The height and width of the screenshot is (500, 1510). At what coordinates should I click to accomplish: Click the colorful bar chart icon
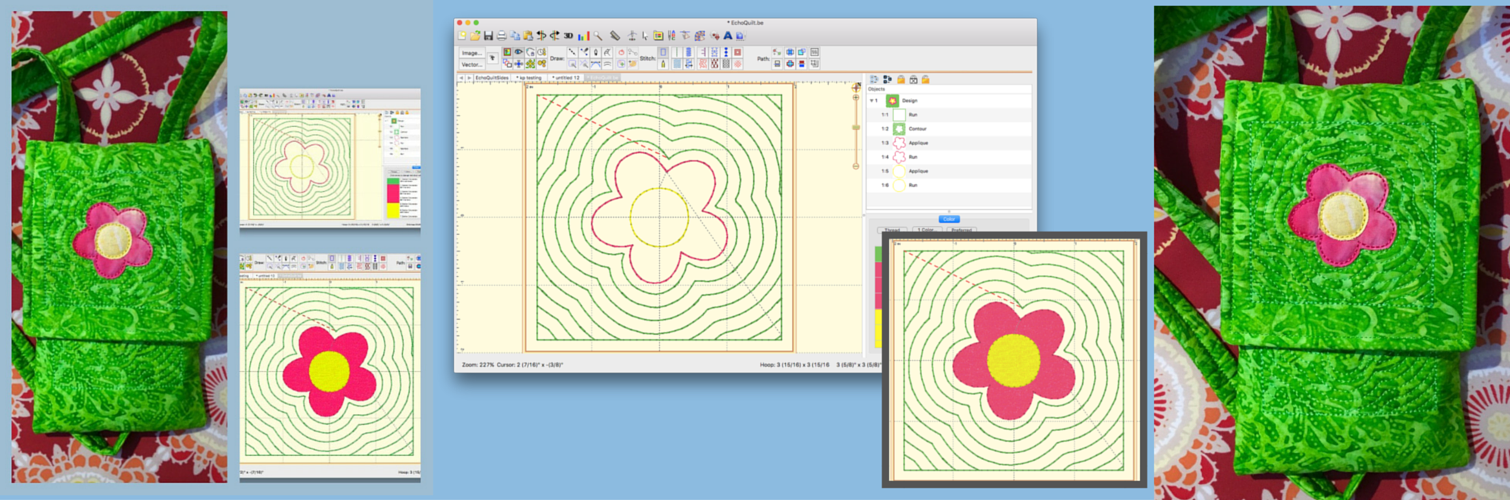pyautogui.click(x=583, y=36)
